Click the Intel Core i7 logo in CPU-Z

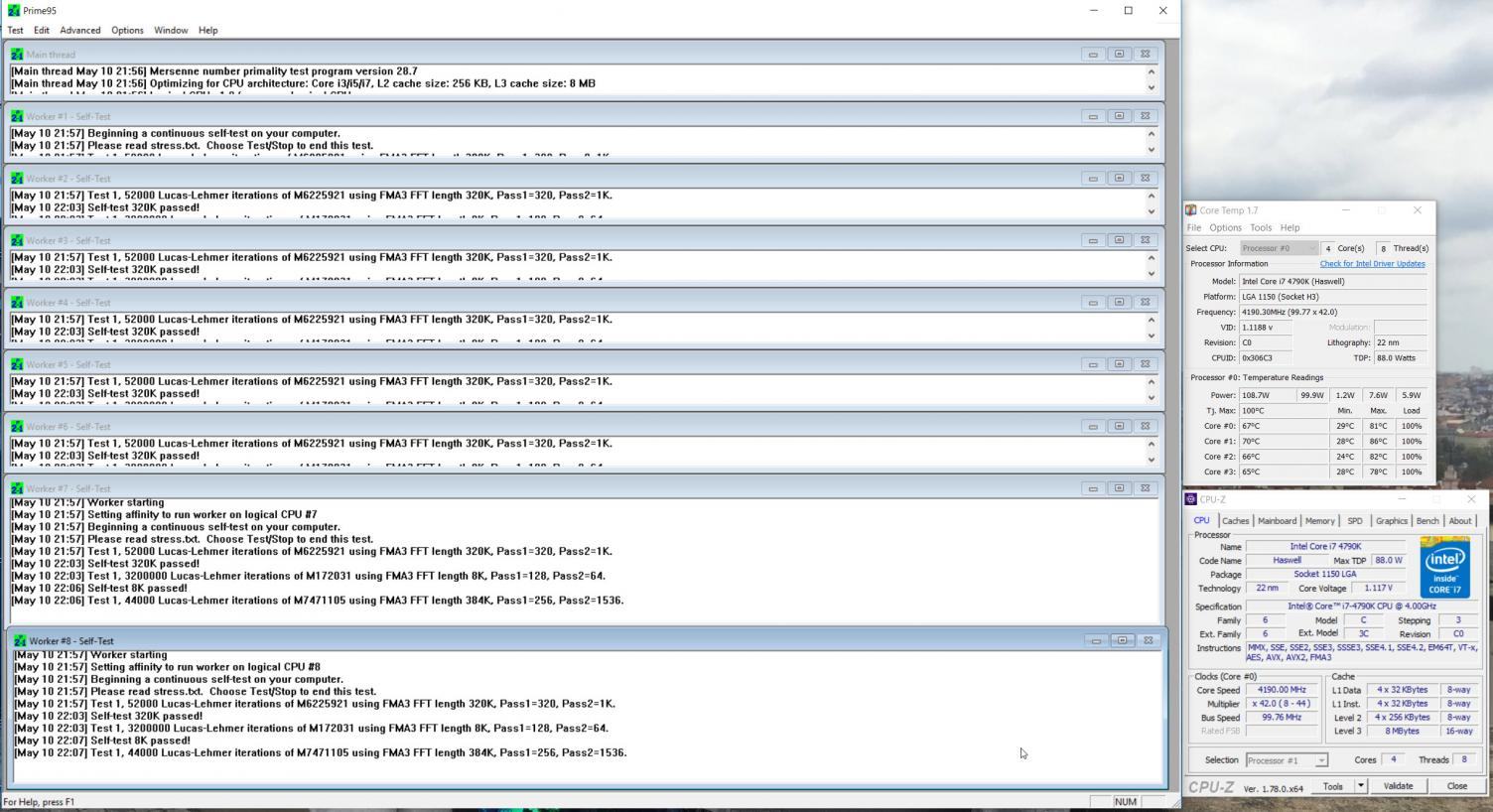point(1444,568)
